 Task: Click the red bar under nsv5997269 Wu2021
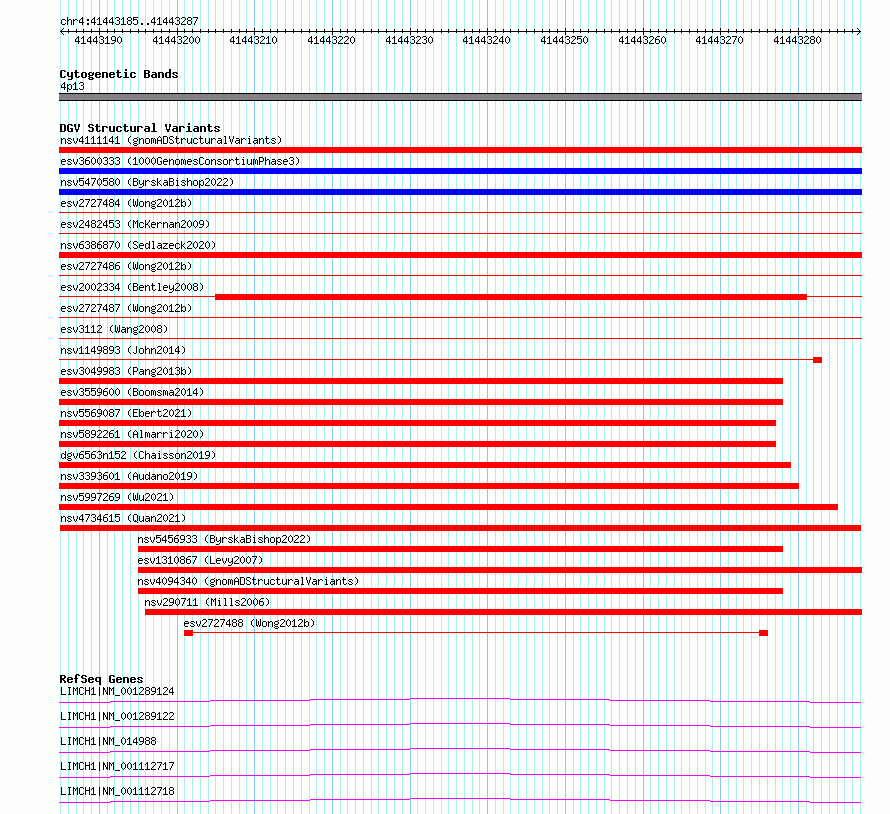[x=448, y=507]
